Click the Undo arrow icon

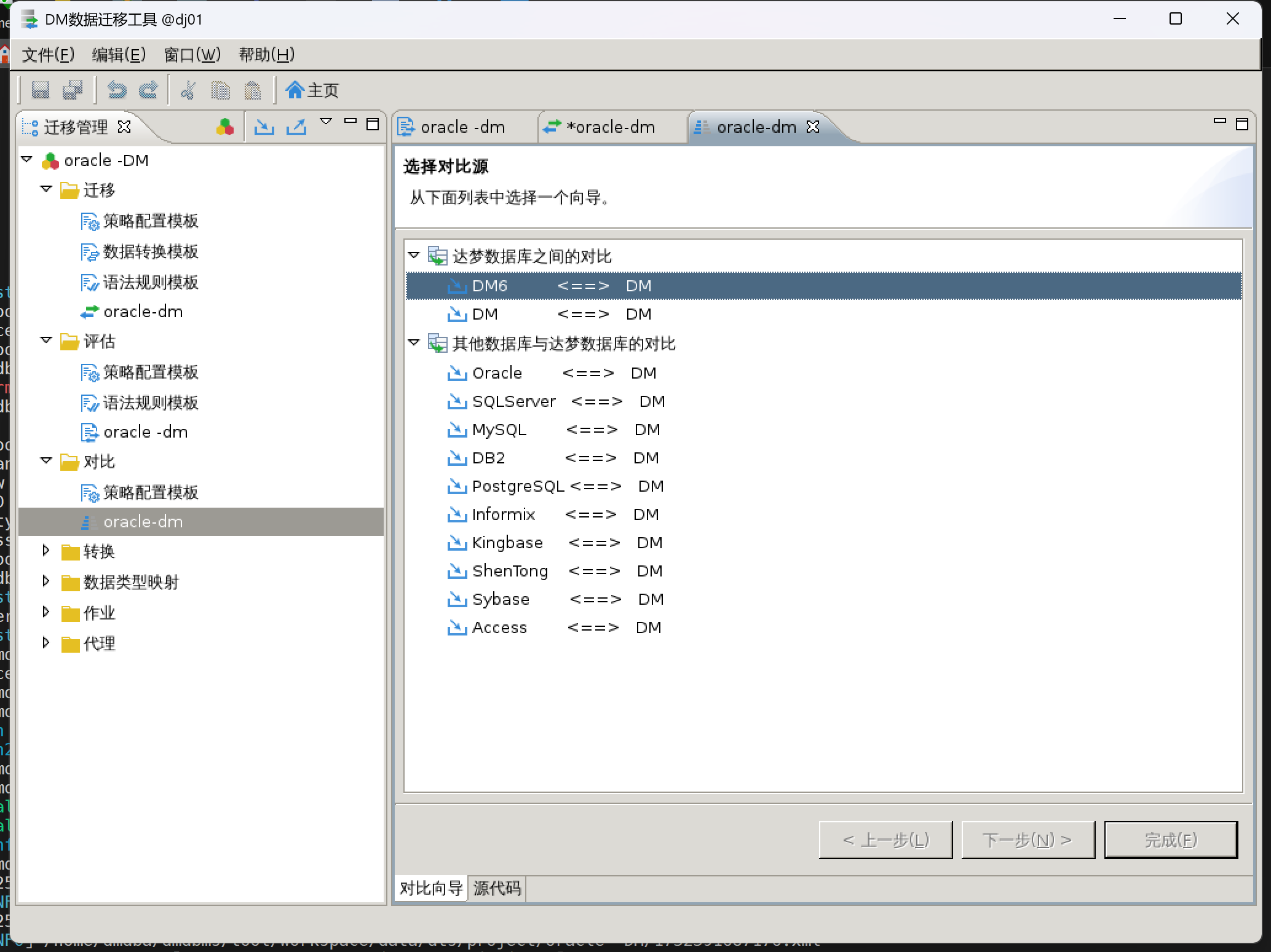[117, 90]
